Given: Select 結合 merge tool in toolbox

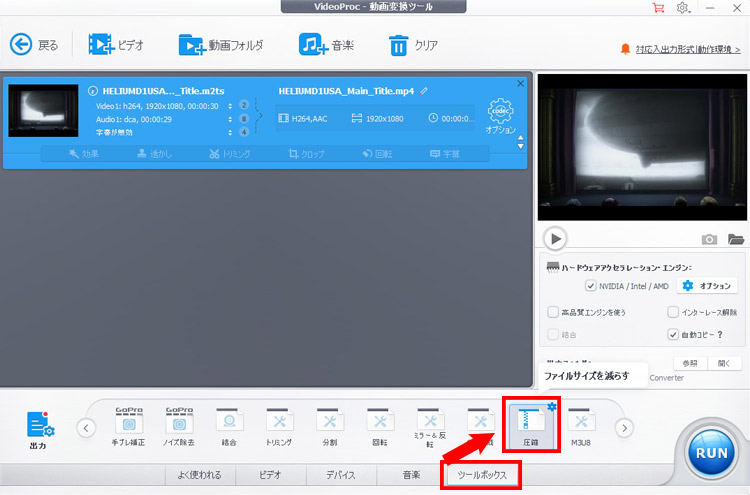Looking at the screenshot, I should pos(229,427).
